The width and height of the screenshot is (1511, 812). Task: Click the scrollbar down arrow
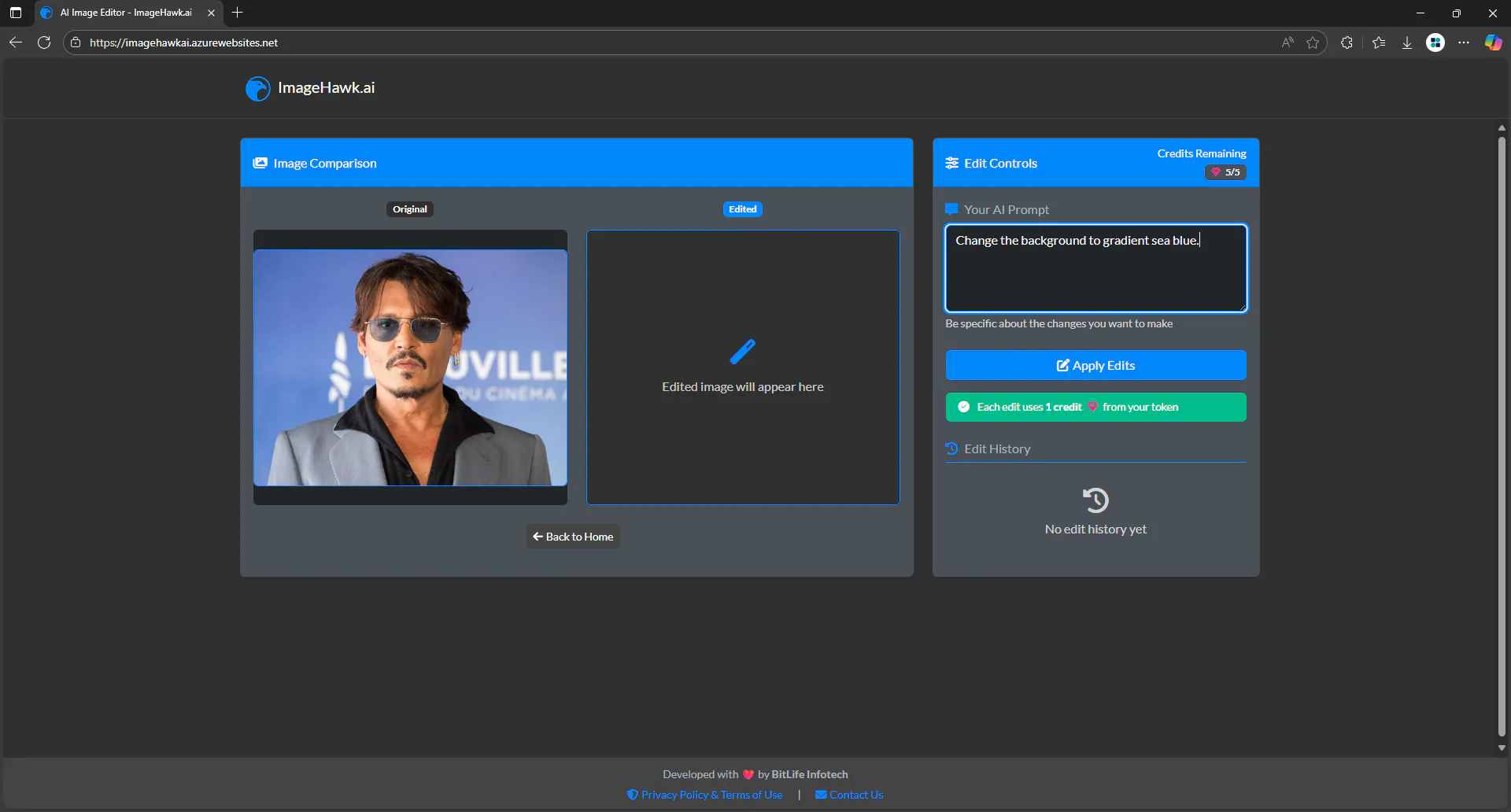pos(1502,748)
